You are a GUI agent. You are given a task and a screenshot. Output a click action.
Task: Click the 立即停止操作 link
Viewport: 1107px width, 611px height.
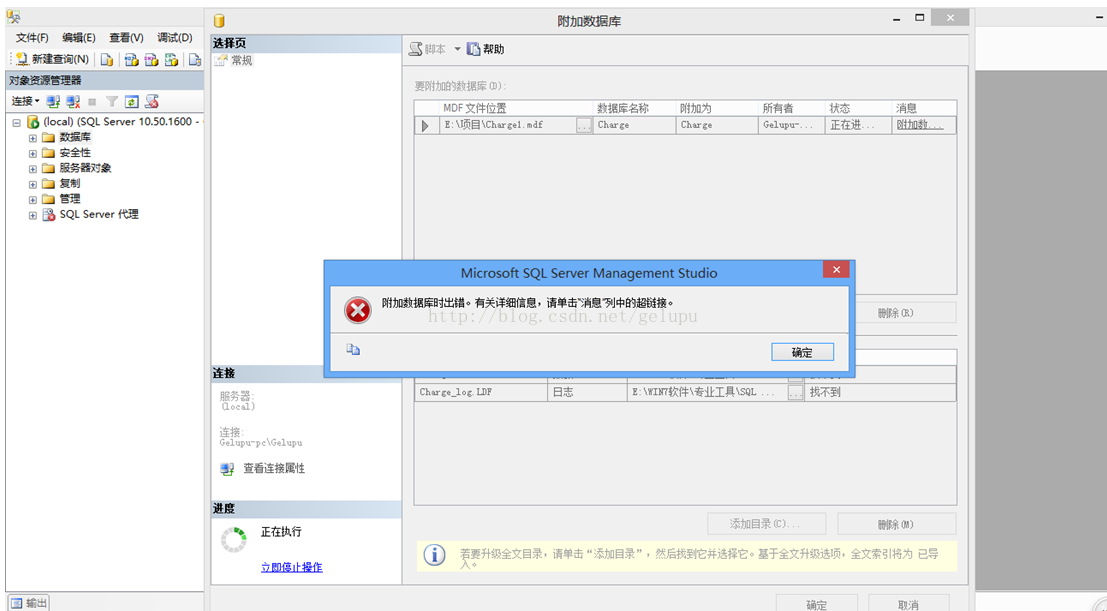[x=292, y=567]
